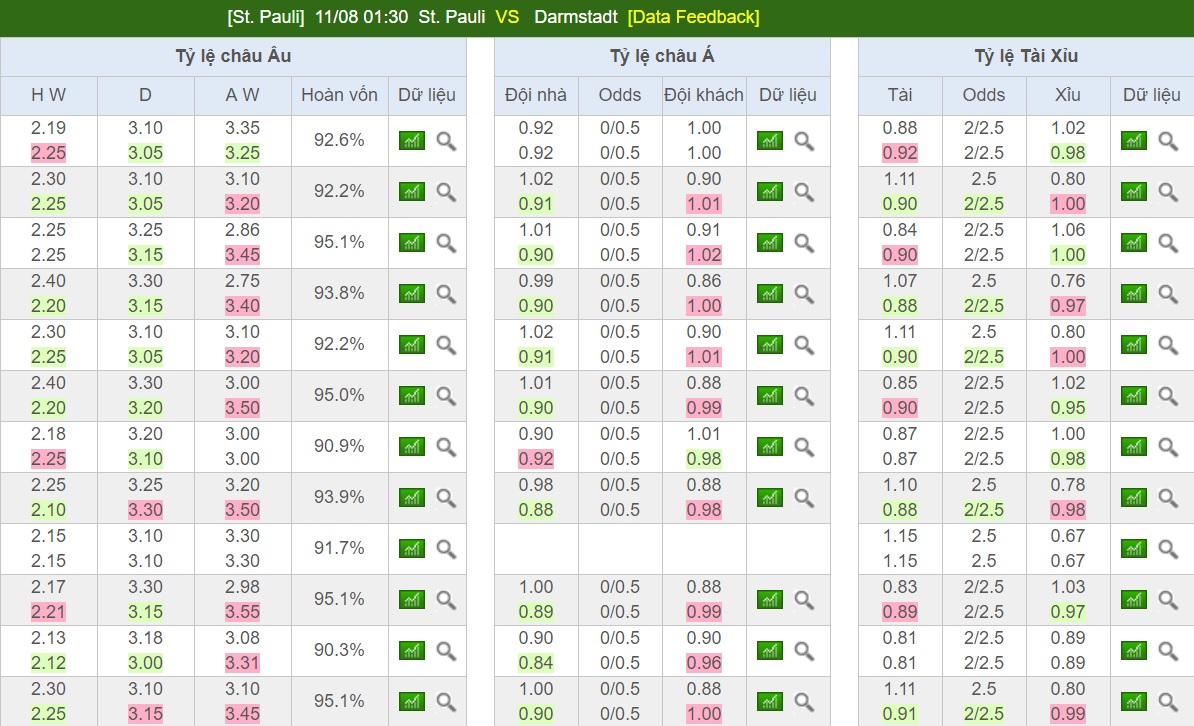The width and height of the screenshot is (1194, 726).
Task: Click magnifier in the 91.7% payout row
Action: click(446, 549)
